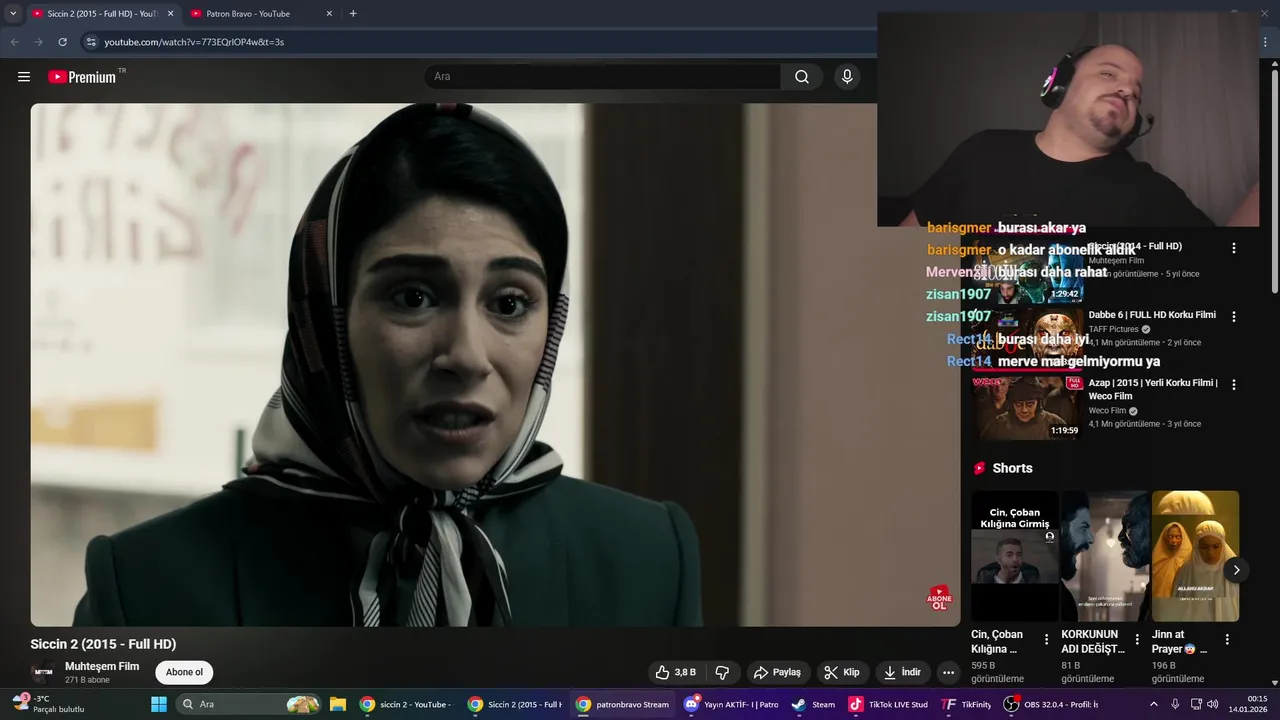Download the video with İndir button
Image resolution: width=1280 pixels, height=720 pixels.
coord(901,673)
